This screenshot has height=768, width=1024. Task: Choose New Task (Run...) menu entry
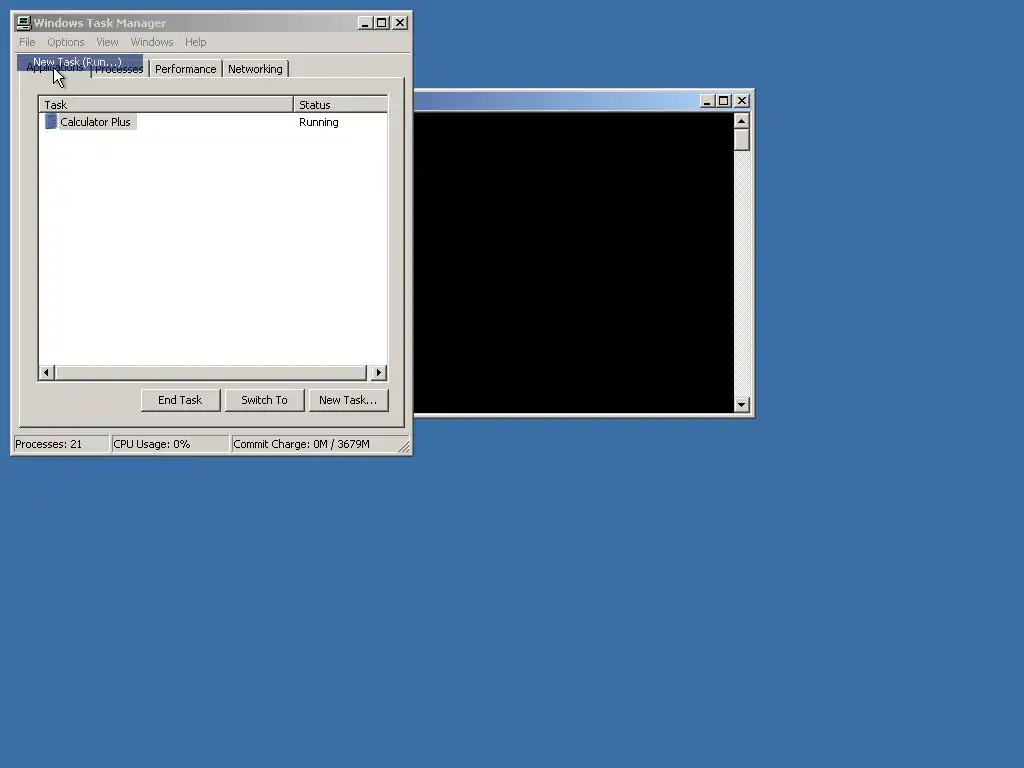tap(80, 62)
